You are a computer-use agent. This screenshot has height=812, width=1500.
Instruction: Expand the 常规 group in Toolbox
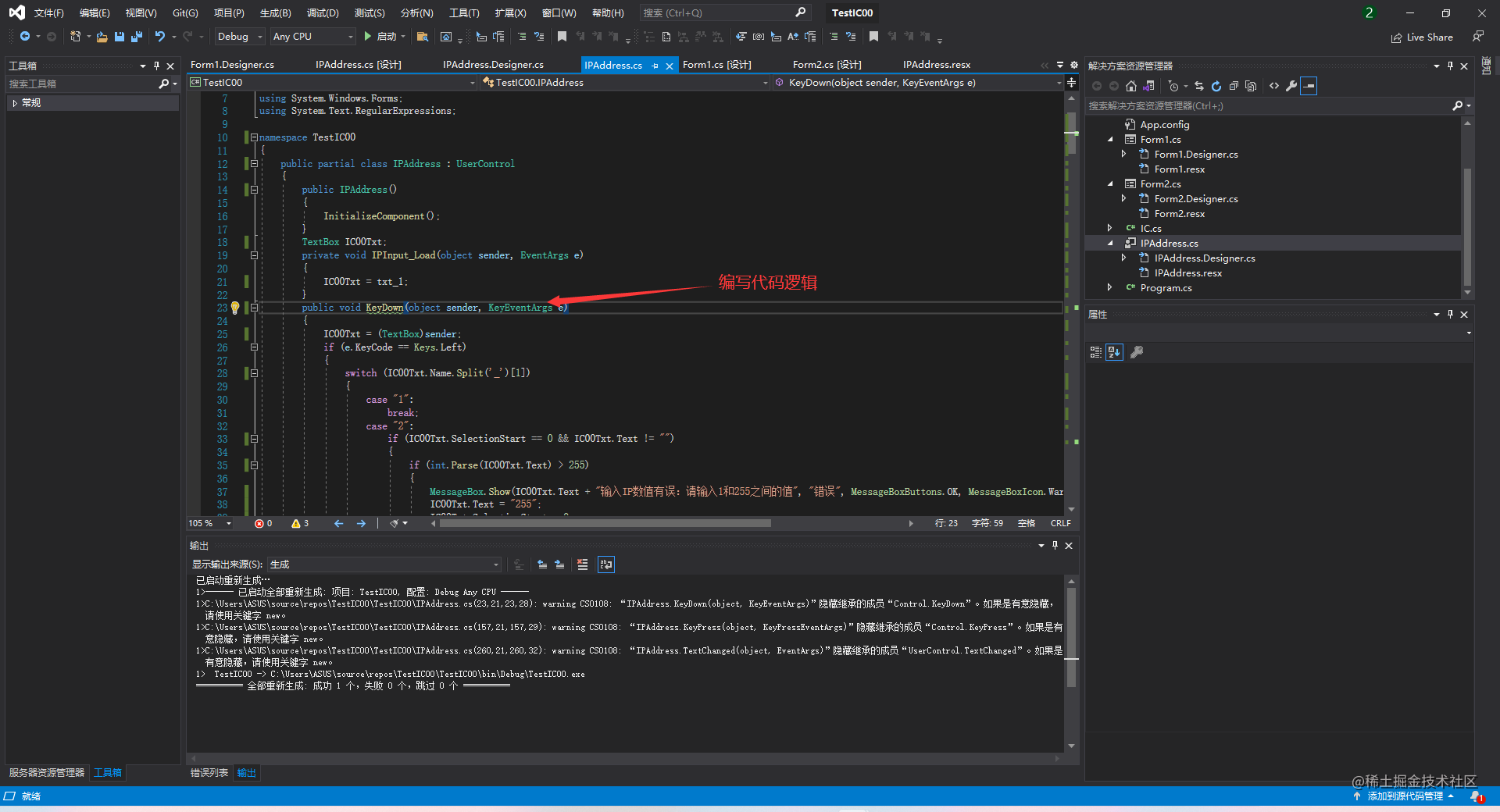click(15, 103)
